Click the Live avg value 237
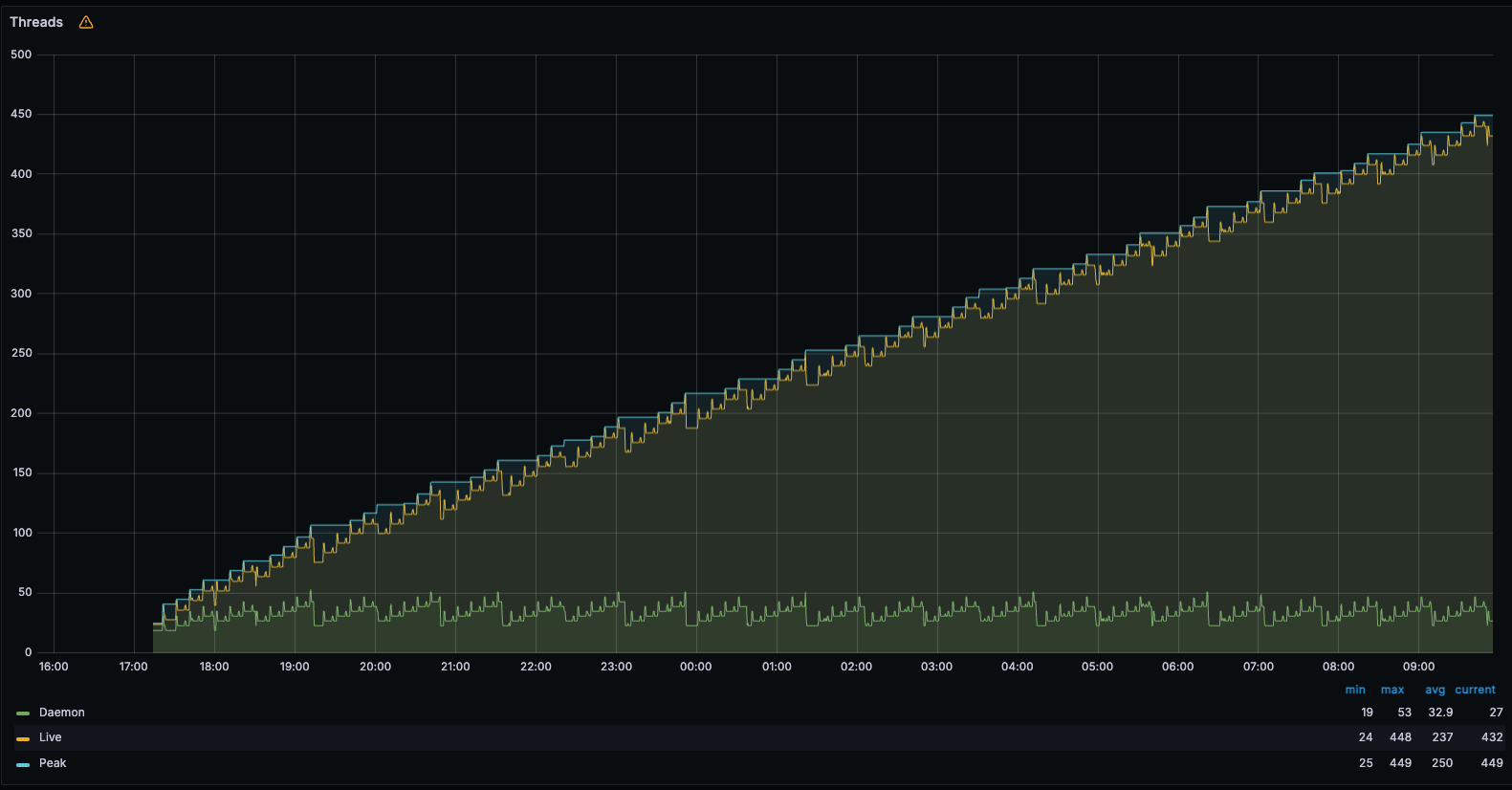 click(1443, 737)
